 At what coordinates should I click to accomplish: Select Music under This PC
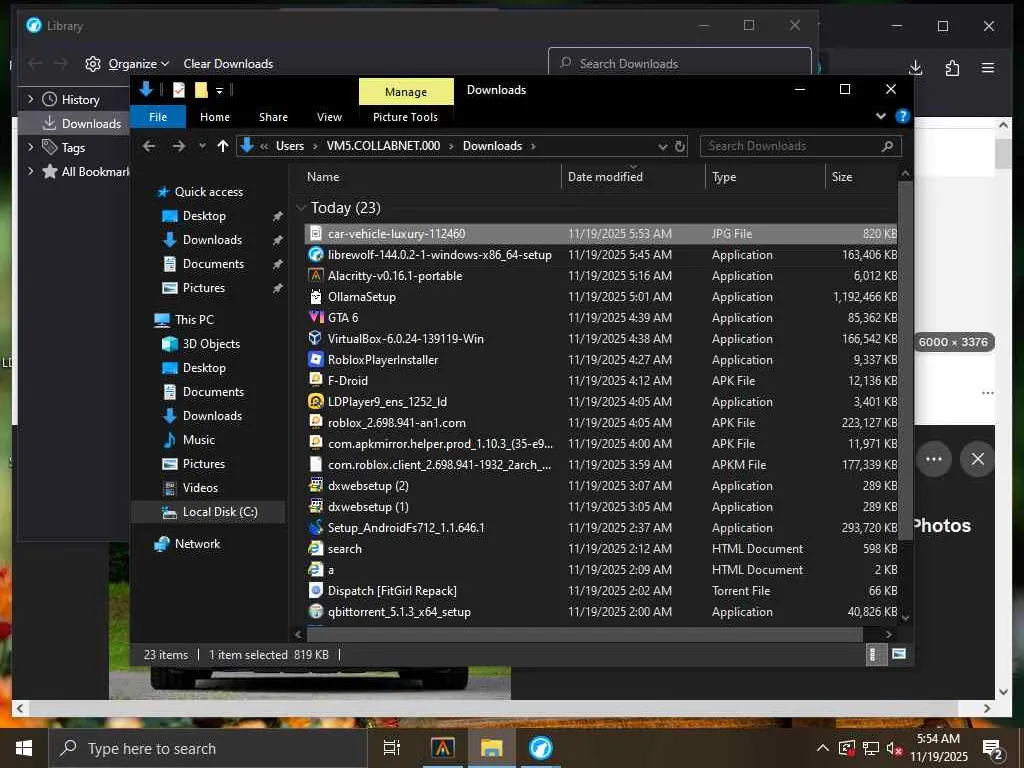pos(199,440)
